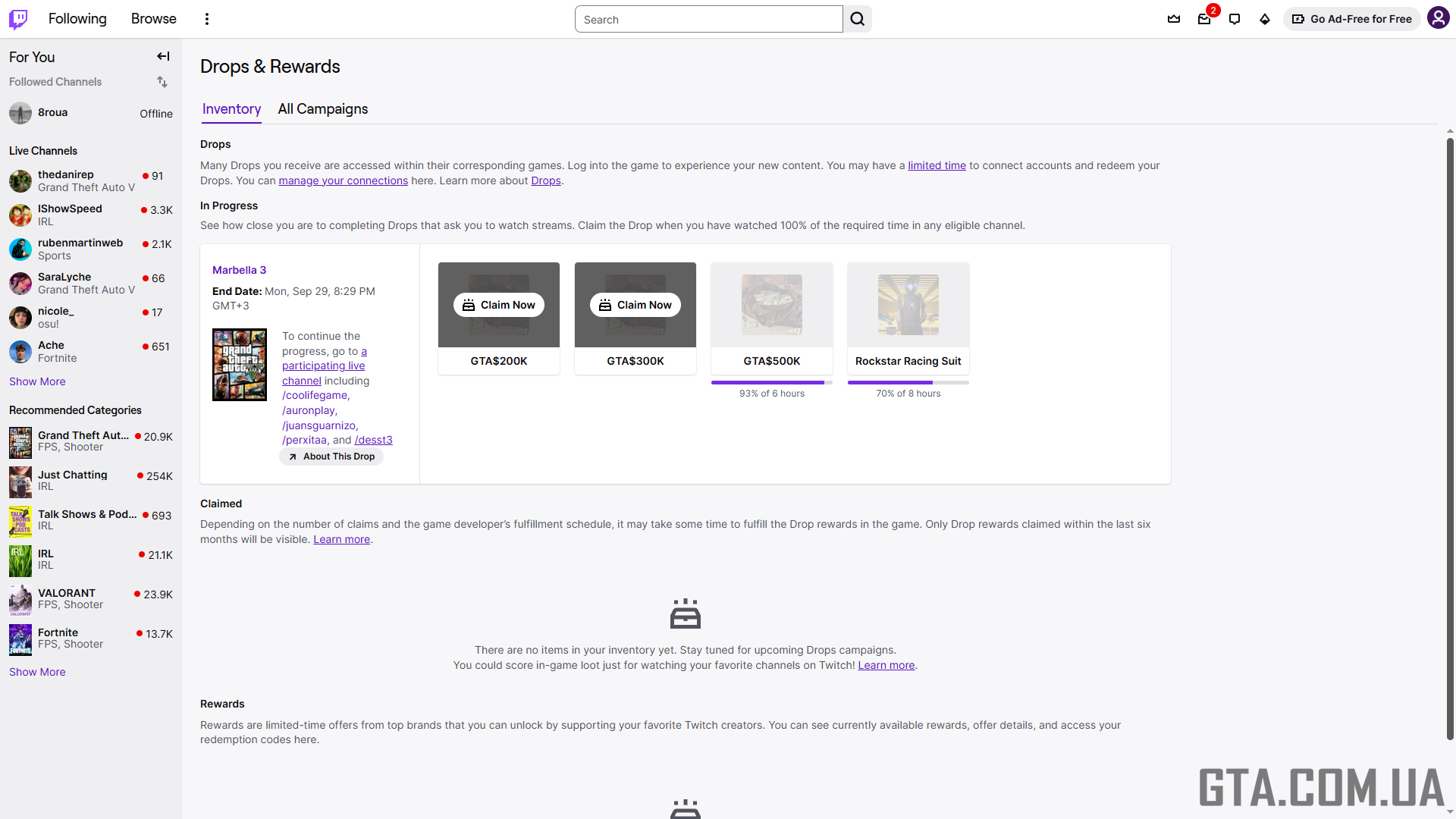Open the whispers chat icon

pyautogui.click(x=1235, y=19)
